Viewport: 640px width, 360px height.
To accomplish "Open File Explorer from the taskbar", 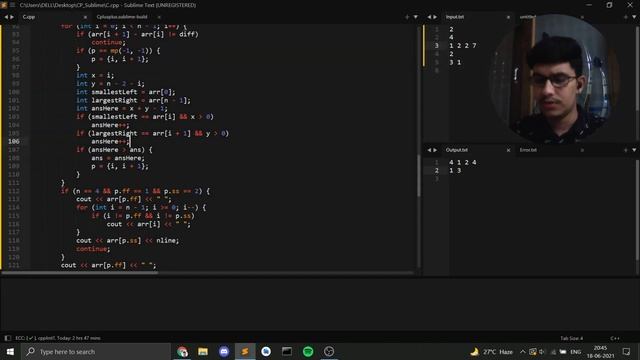I will pyautogui.click(x=203, y=351).
